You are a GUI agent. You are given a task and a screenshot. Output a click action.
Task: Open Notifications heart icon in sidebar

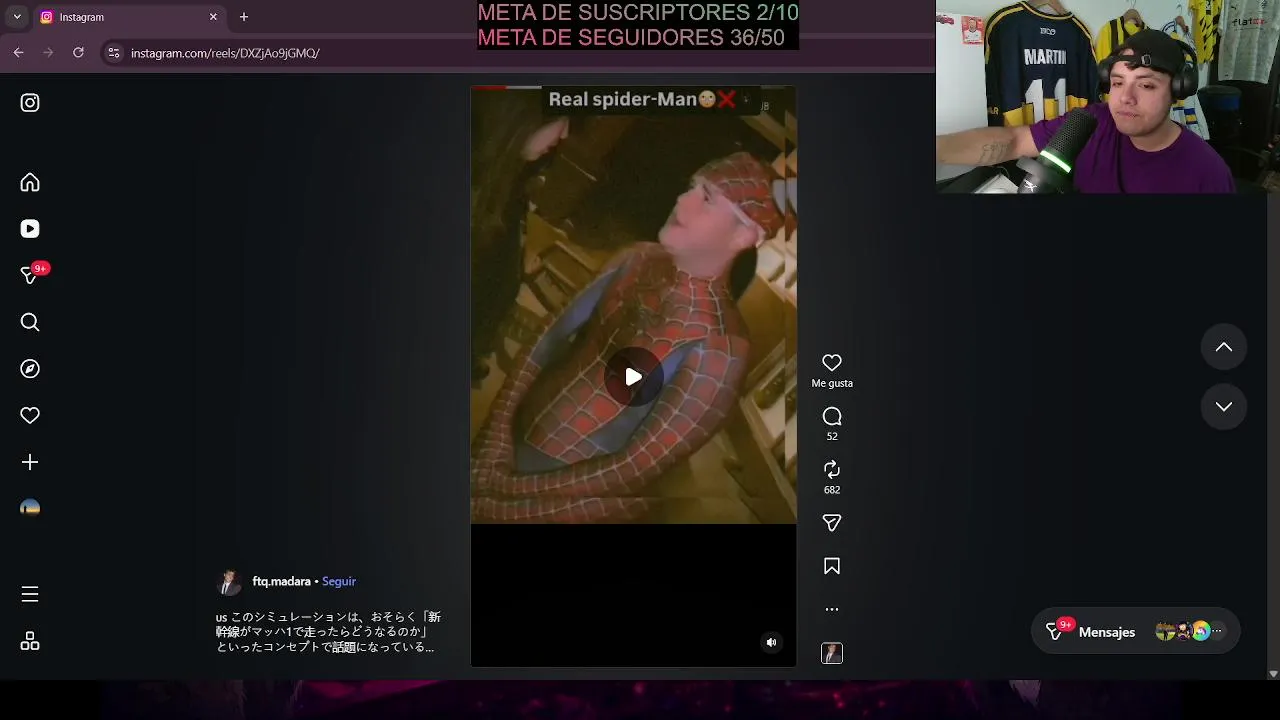point(30,415)
